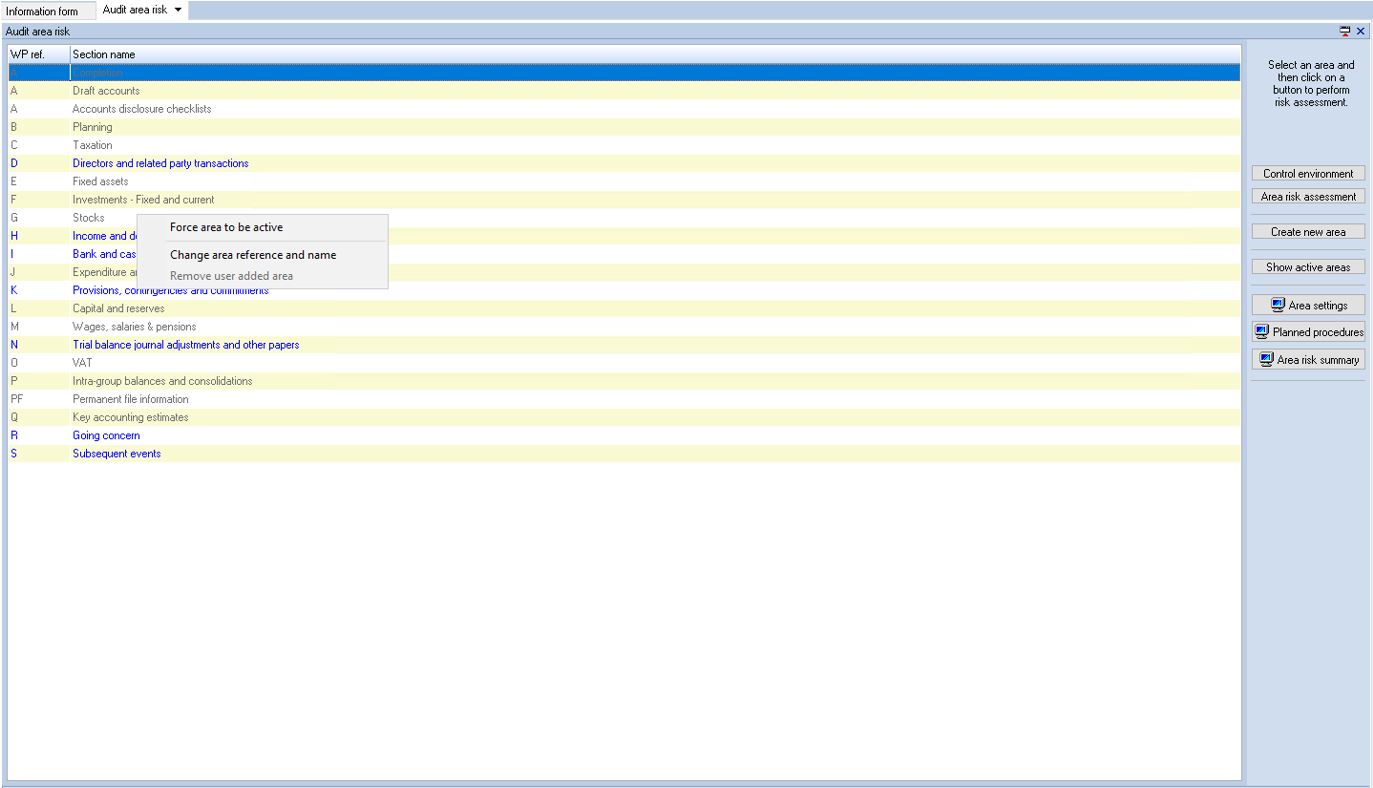Select the Going concern row

point(624,436)
